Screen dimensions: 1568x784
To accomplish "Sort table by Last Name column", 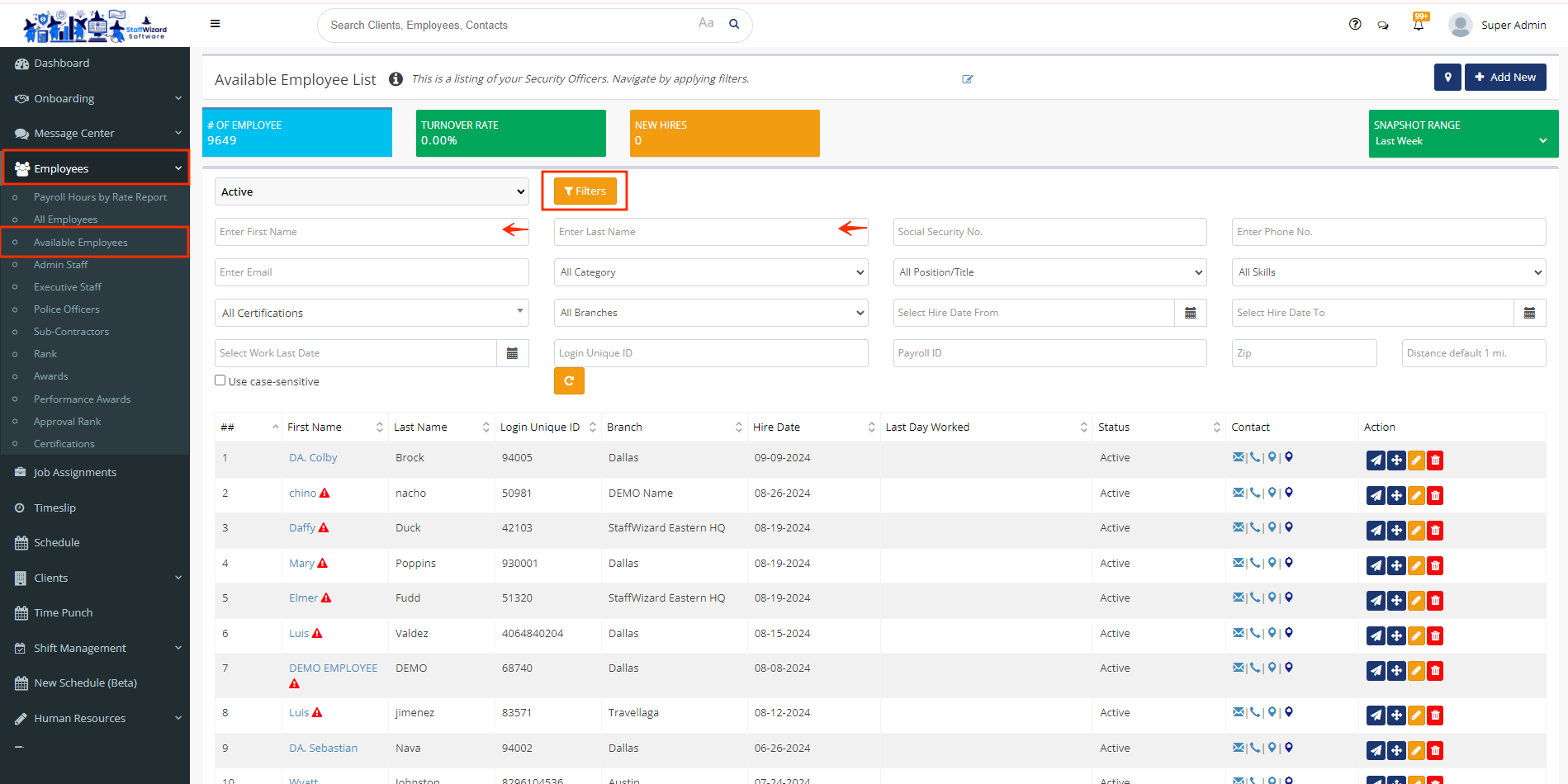I will [441, 427].
